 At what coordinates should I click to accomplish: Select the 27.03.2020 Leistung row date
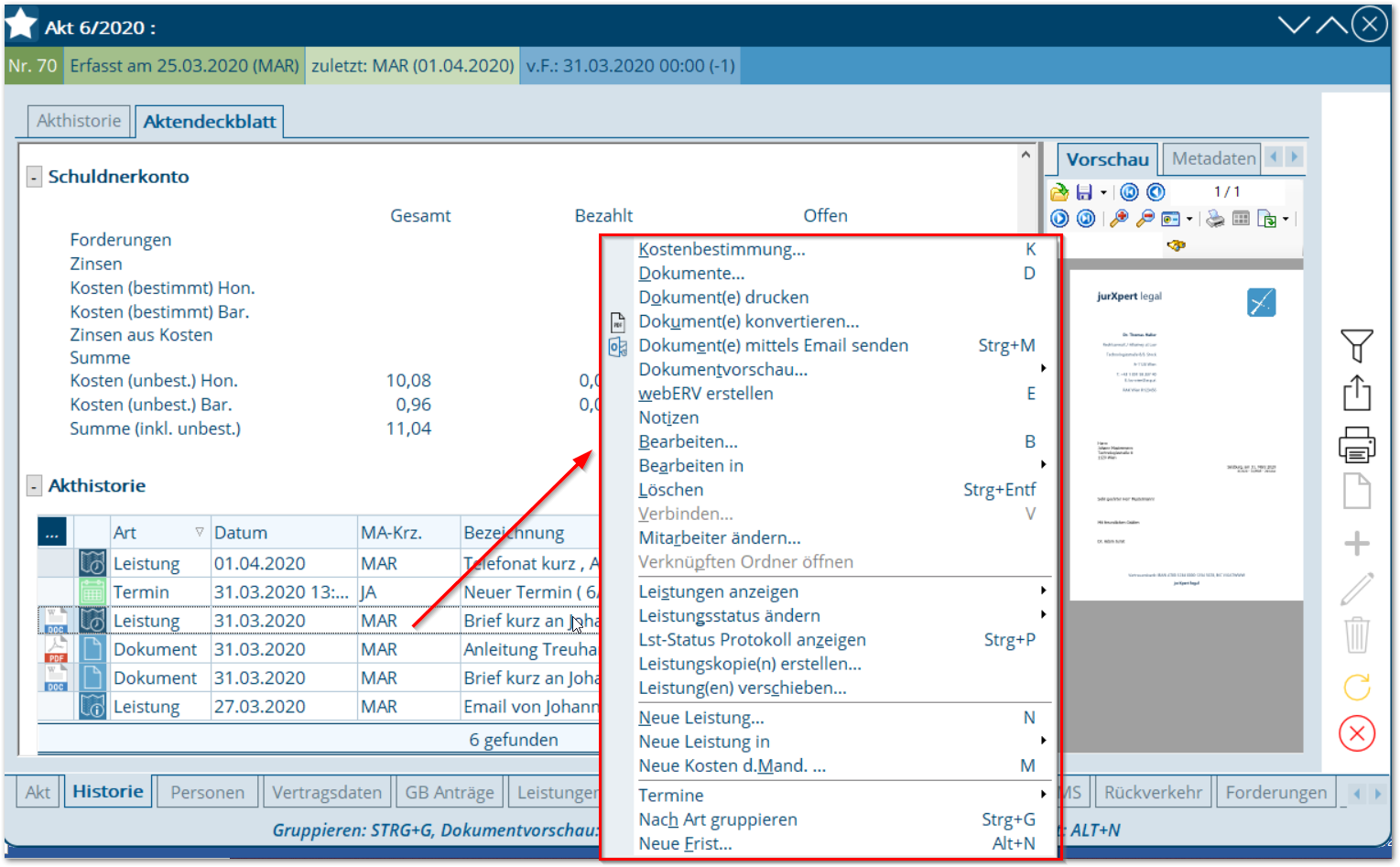(x=260, y=706)
